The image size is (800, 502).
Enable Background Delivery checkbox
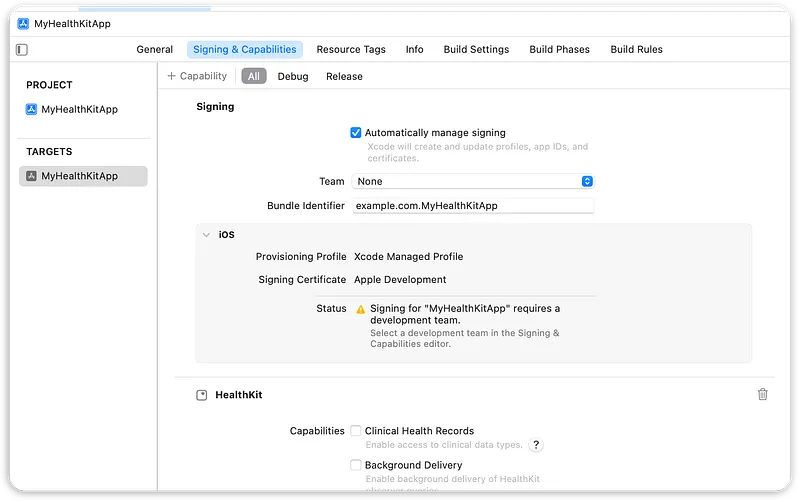tap(356, 465)
